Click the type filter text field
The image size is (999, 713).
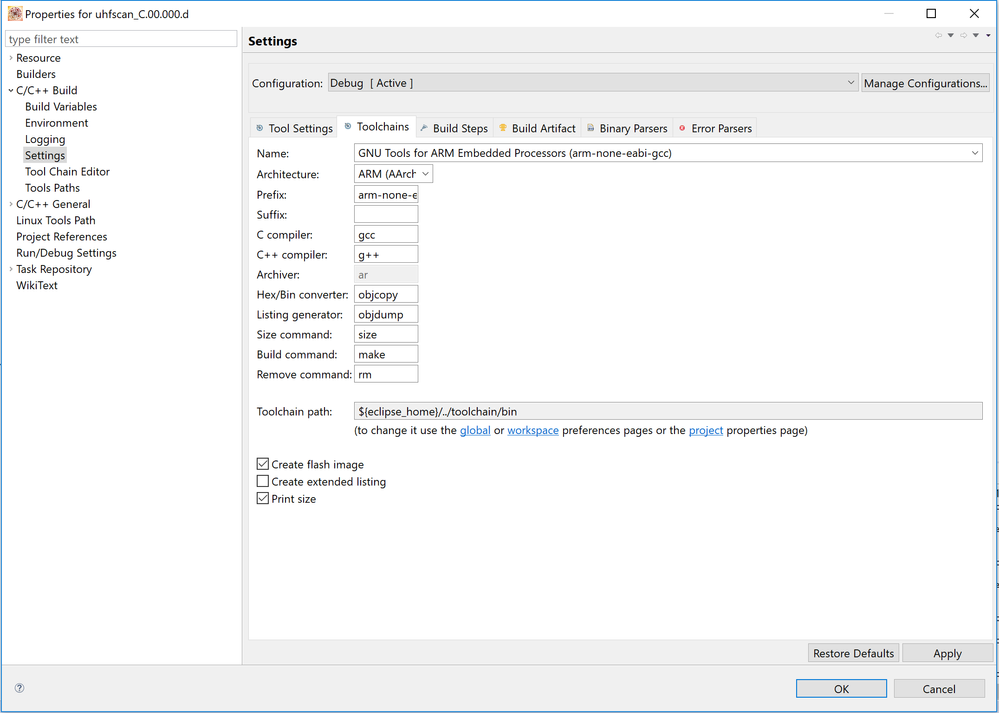tap(121, 39)
